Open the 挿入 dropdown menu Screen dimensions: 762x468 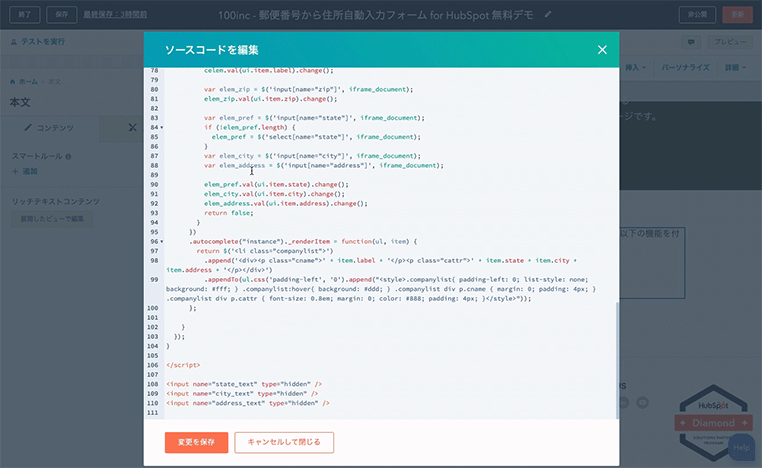point(635,68)
